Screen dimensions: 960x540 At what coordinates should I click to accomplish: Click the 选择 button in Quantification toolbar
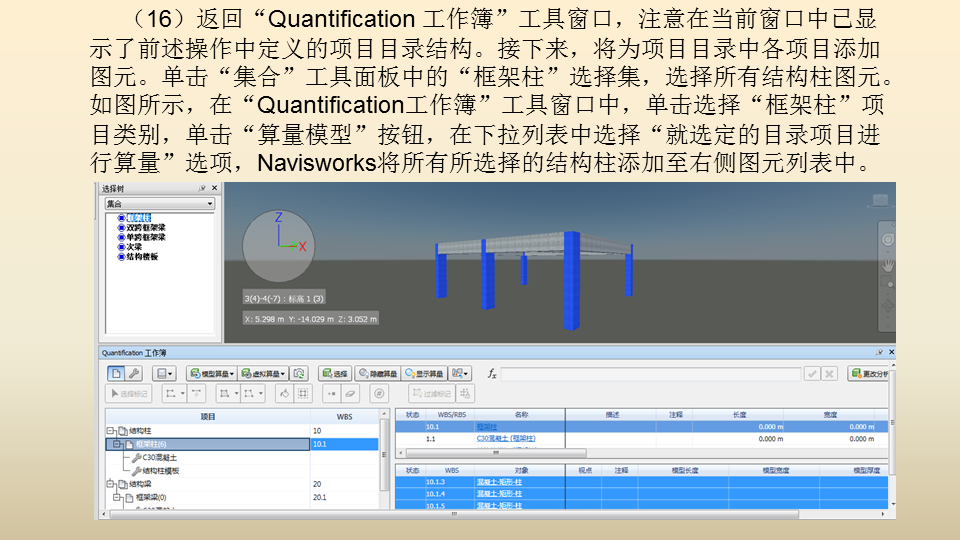pos(335,373)
